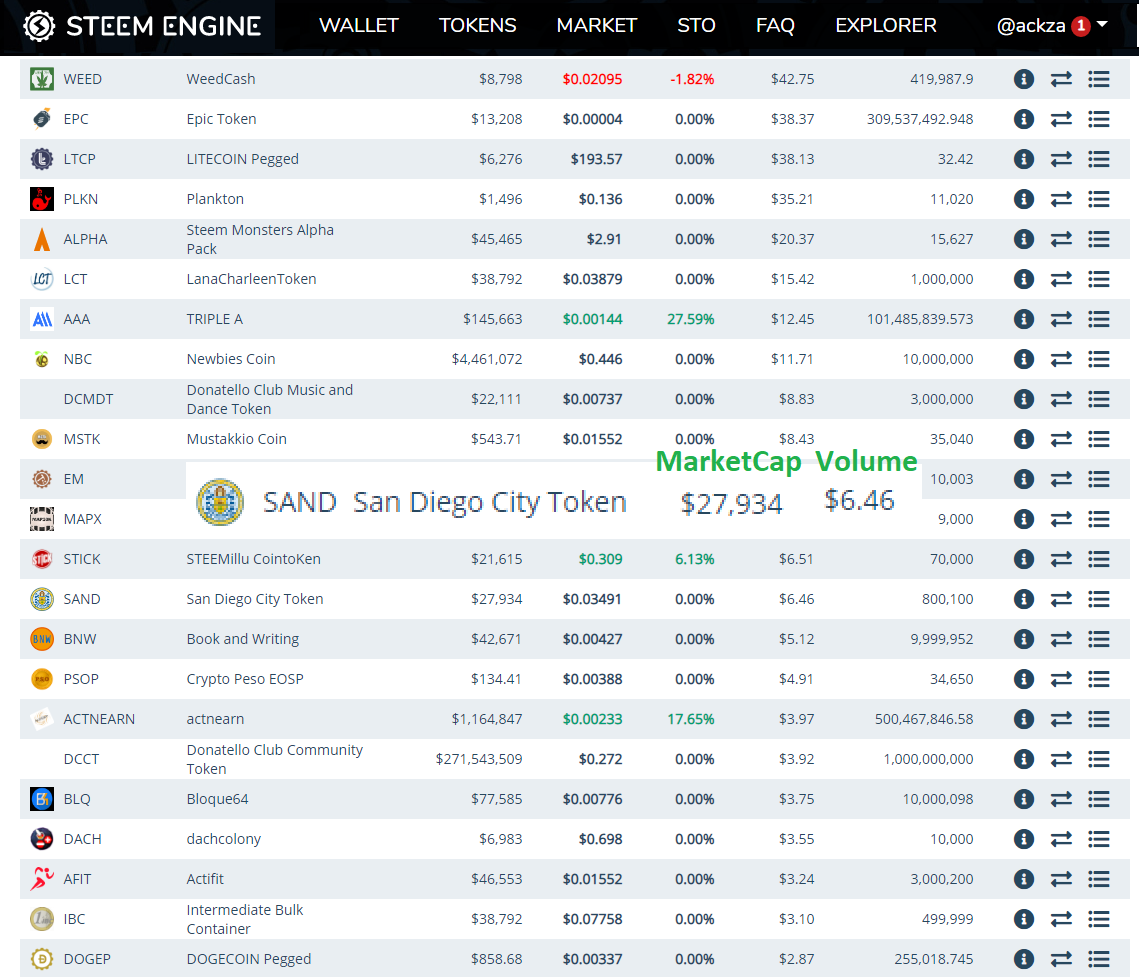This screenshot has height=977, width=1139.
Task: Click the -1.82% change for WEED
Action: [x=692, y=79]
